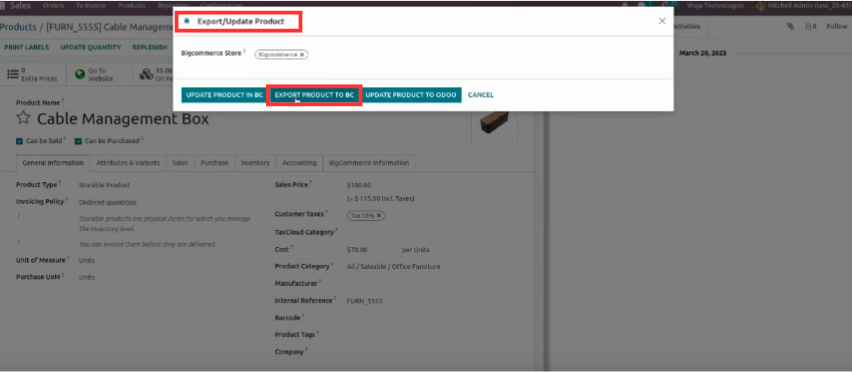Open Mitchell Admin user menu

click(x=804, y=6)
